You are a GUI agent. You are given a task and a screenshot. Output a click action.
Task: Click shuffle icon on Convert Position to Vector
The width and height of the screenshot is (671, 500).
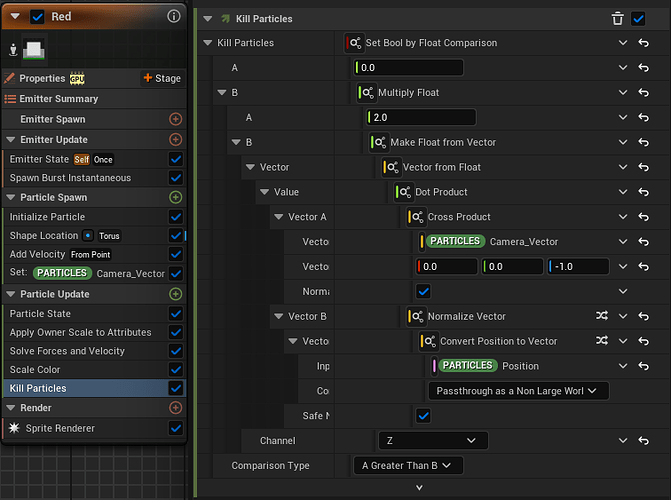click(602, 341)
